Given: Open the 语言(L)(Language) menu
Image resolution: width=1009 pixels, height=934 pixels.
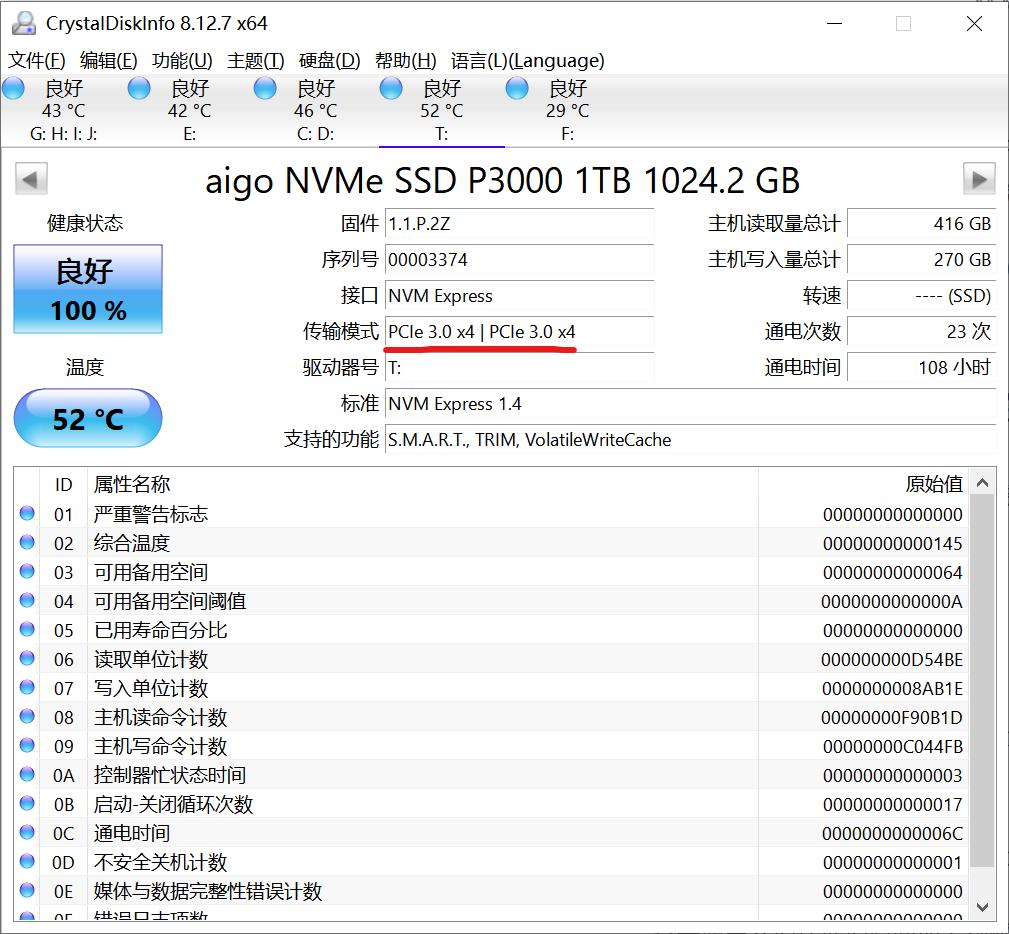Looking at the screenshot, I should [528, 61].
